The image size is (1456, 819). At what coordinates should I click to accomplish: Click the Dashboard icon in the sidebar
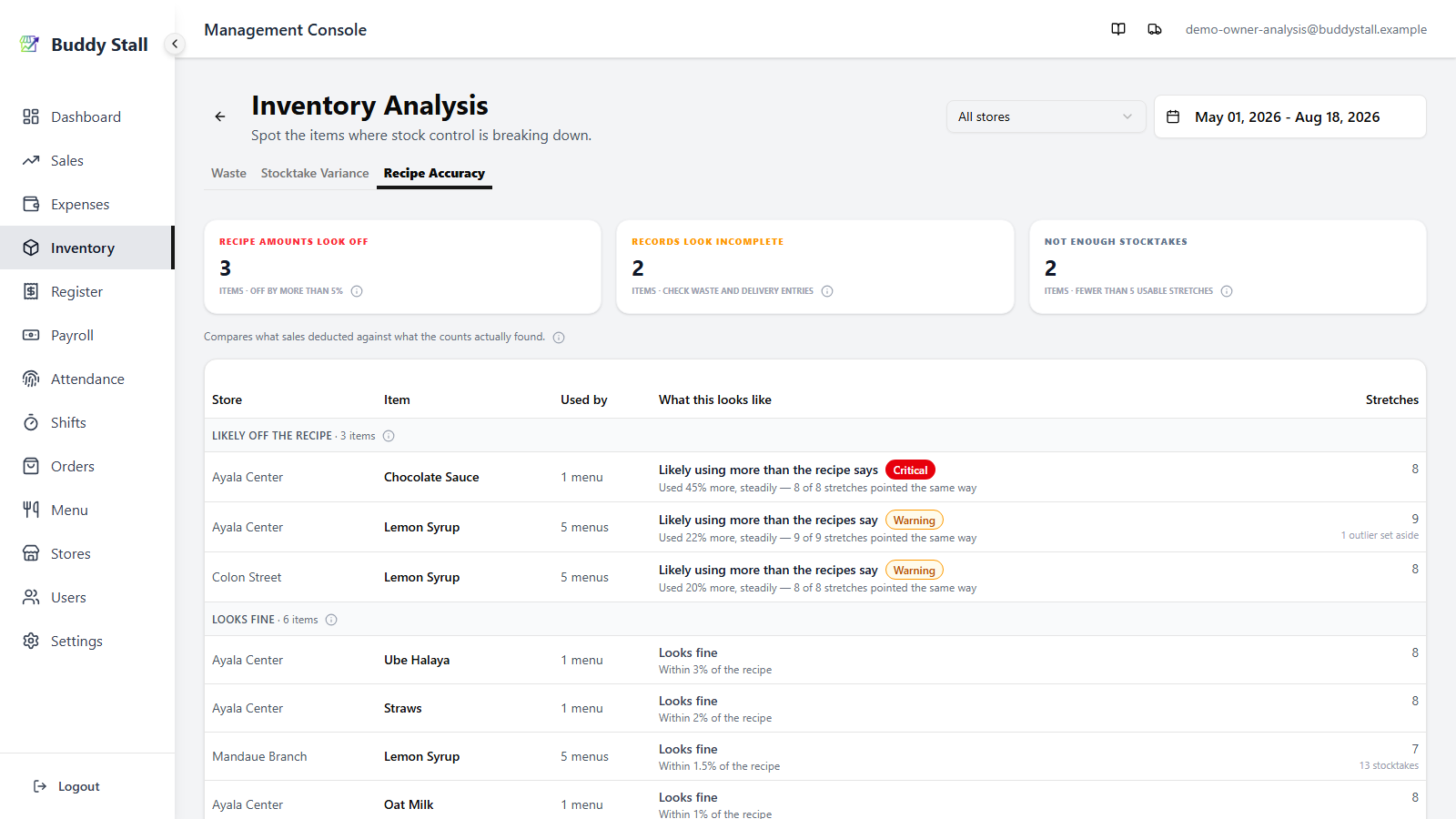tap(31, 116)
